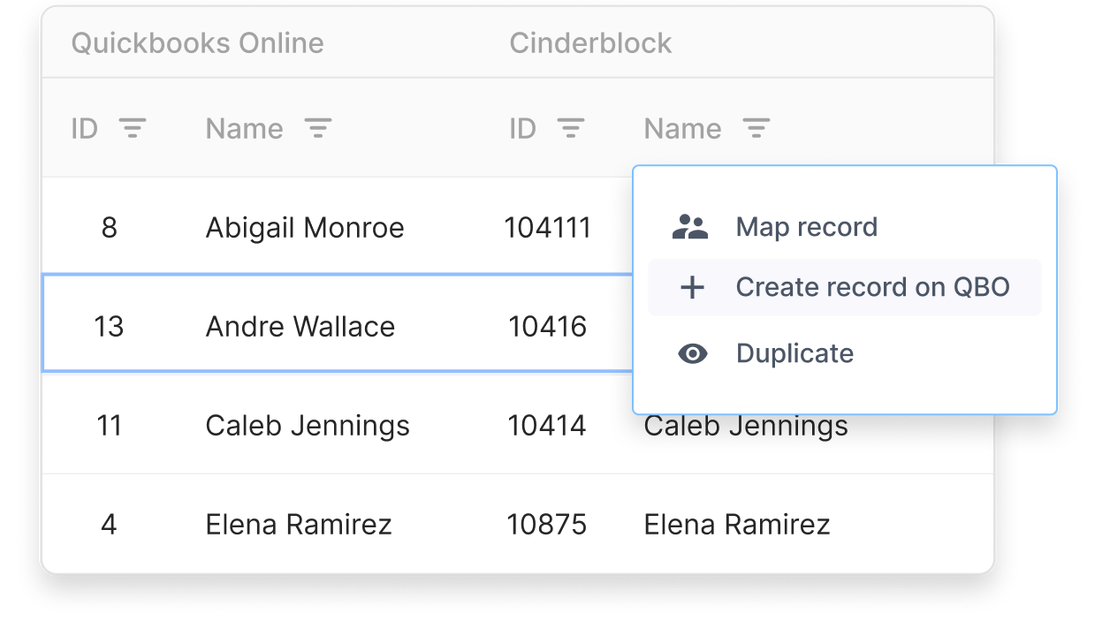The image size is (1110, 636).
Task: Click the people icon beside Map record
Action: (690, 227)
